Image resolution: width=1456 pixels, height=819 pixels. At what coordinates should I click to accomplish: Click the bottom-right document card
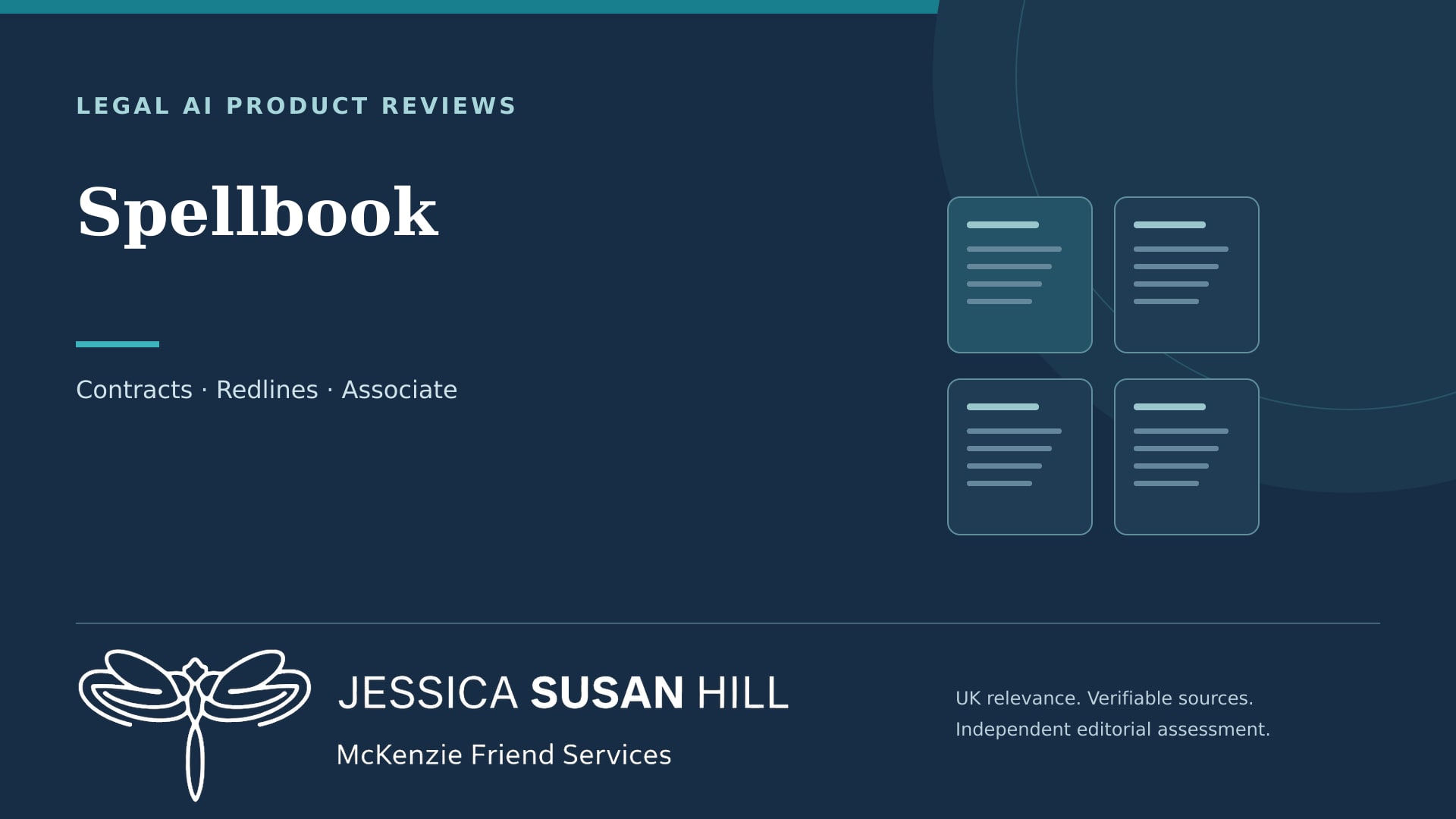pos(1187,457)
